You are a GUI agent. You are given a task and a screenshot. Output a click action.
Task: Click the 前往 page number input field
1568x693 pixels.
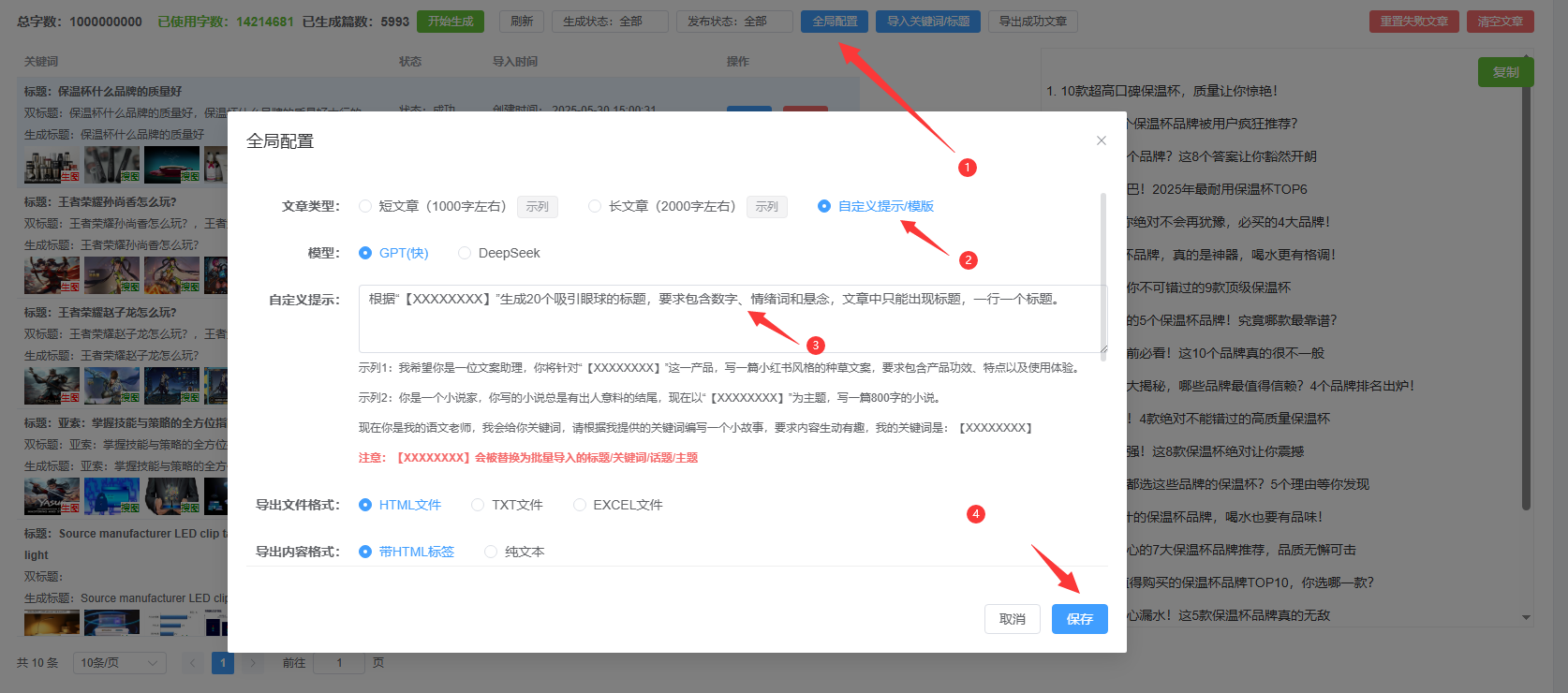coord(339,663)
